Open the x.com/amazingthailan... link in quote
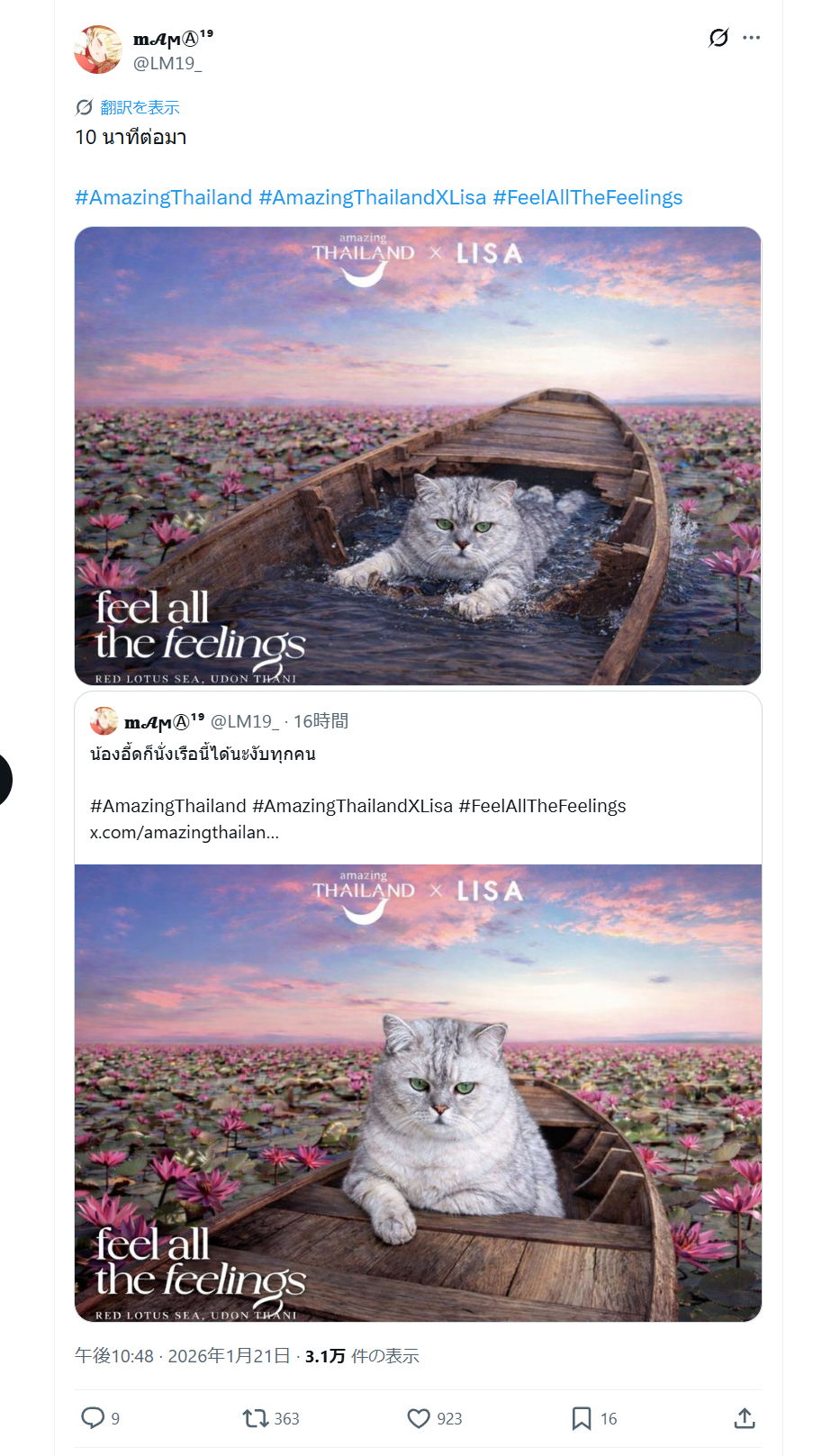 click(185, 832)
